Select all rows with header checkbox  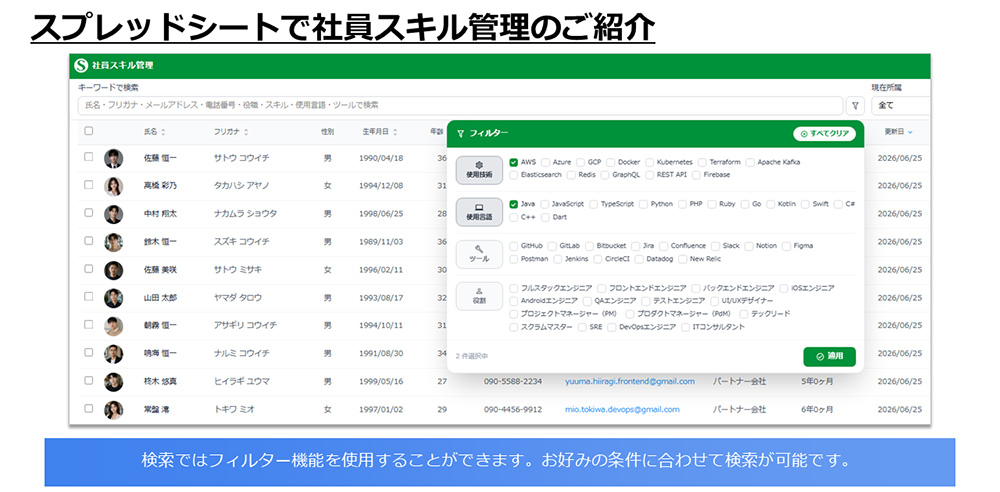pos(89,131)
